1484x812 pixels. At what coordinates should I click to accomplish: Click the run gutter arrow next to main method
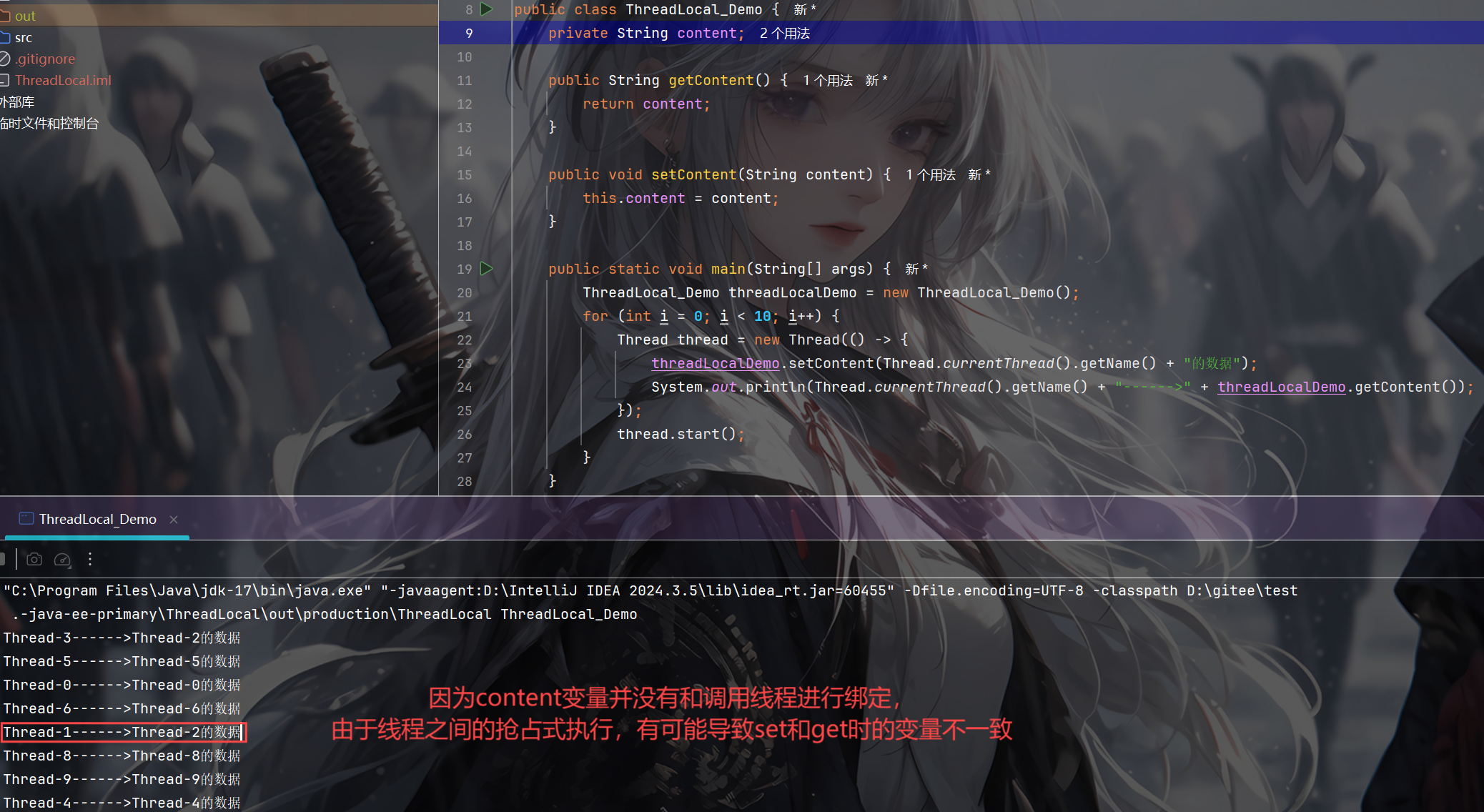pyautogui.click(x=487, y=269)
